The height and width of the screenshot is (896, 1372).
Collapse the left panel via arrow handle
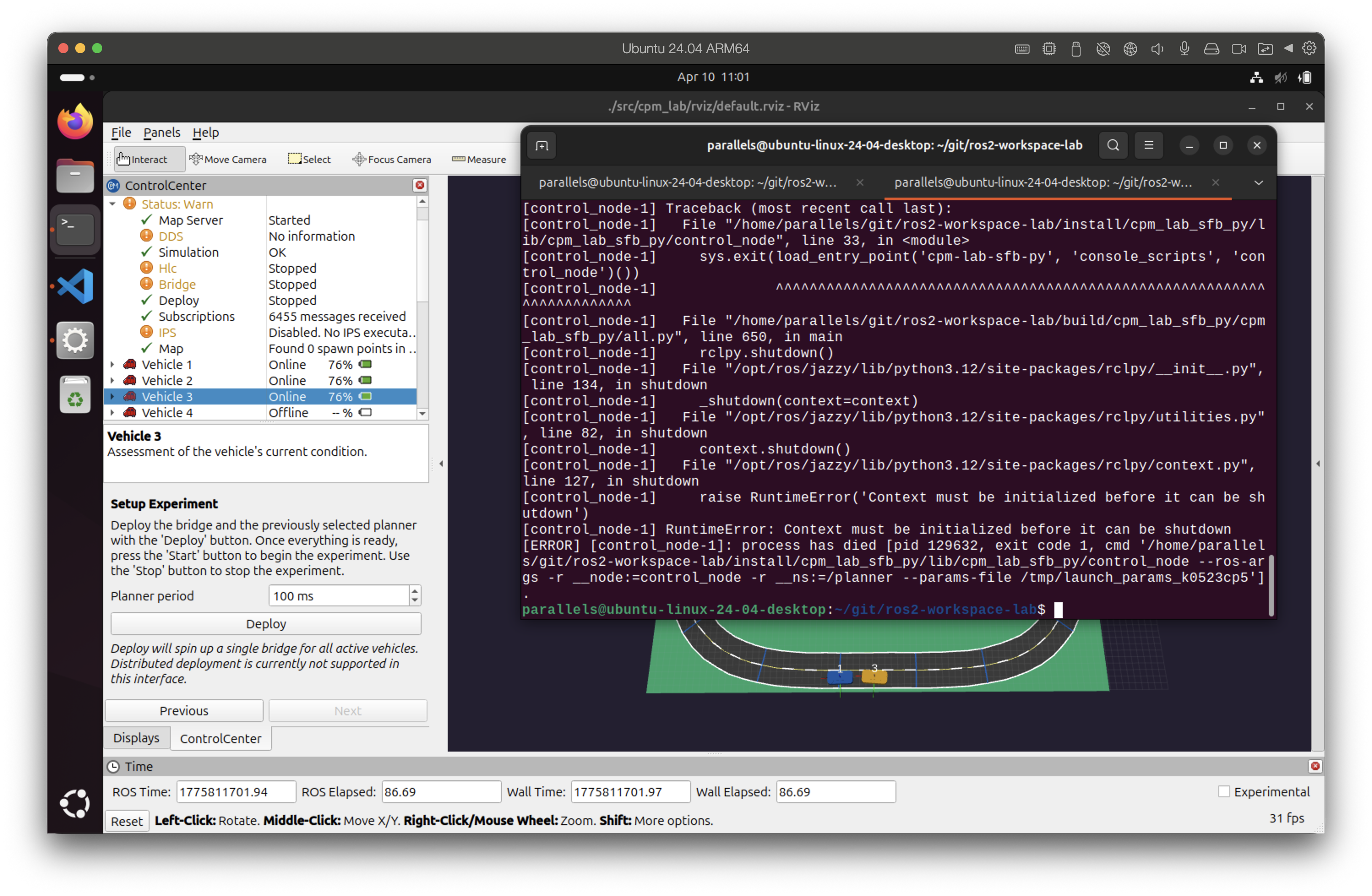click(441, 464)
